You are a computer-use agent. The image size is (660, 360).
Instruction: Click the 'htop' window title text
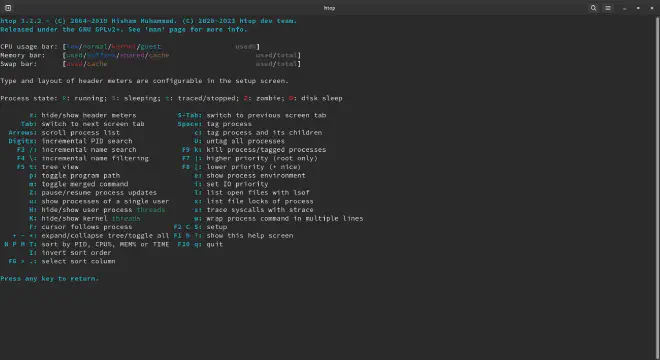tap(329, 8)
